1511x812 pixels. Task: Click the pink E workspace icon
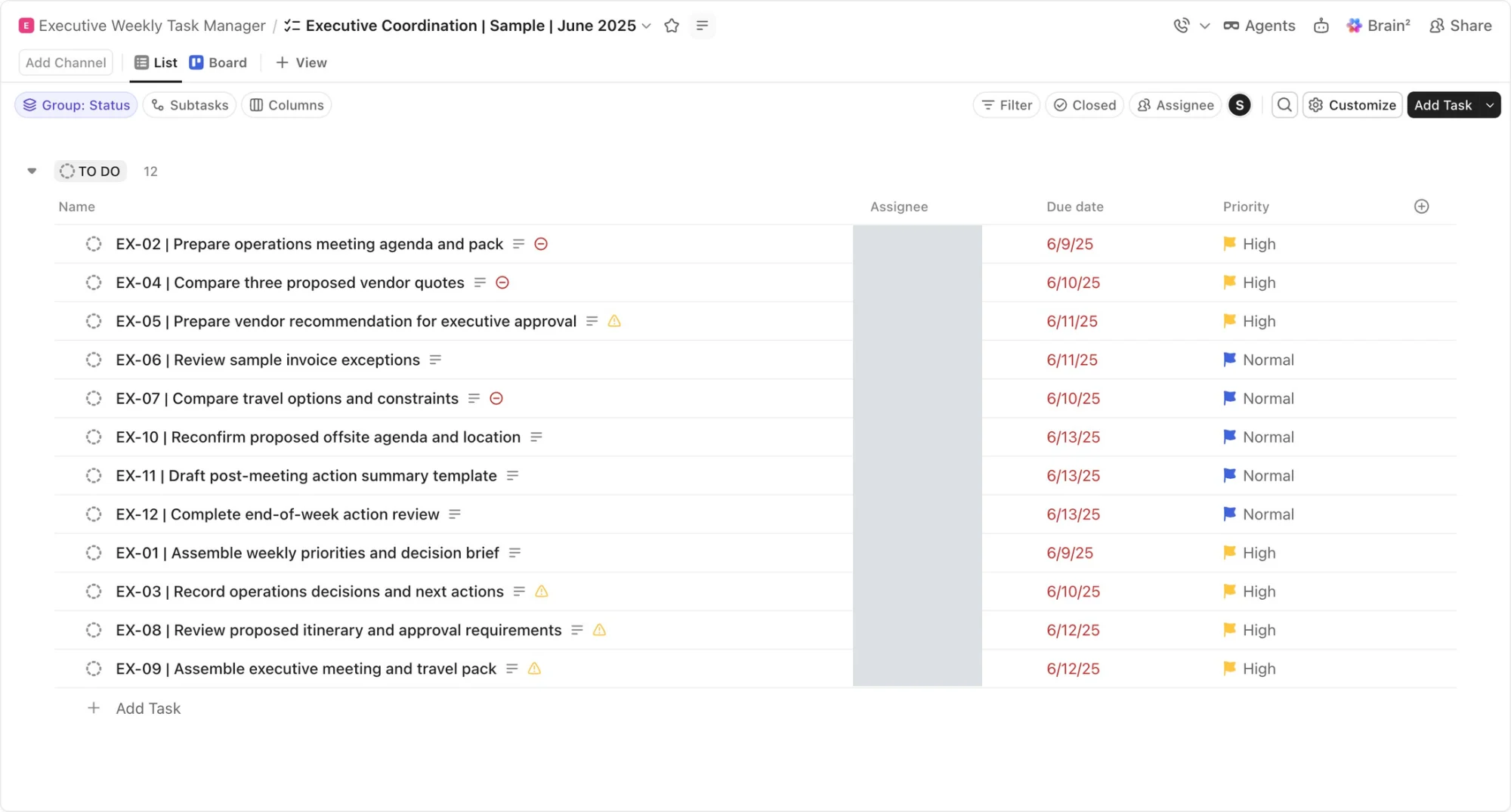(x=26, y=26)
